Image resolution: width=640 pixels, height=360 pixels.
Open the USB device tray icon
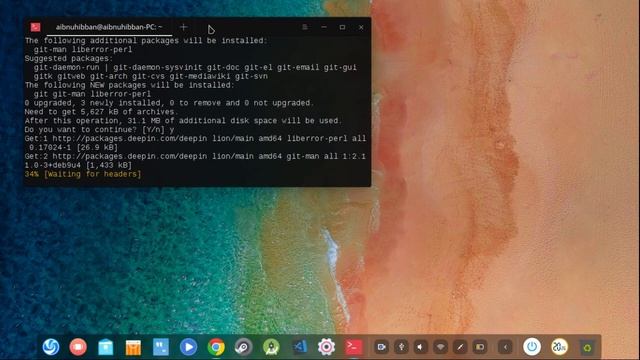click(x=401, y=347)
